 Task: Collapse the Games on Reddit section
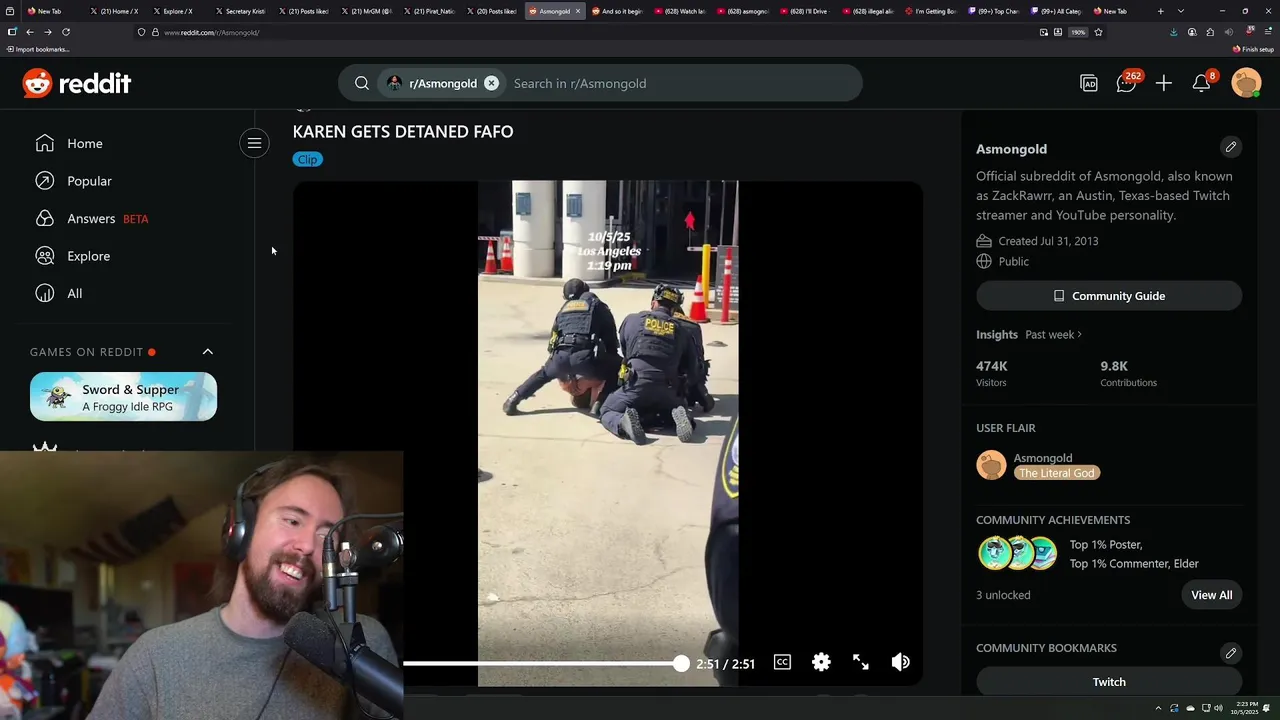(208, 352)
